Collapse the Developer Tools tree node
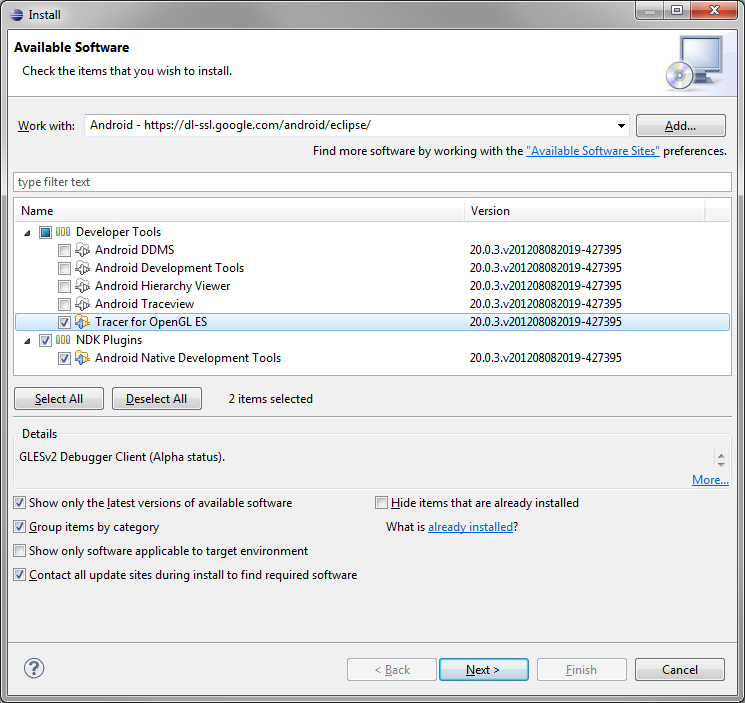This screenshot has width=745, height=703. [28, 233]
